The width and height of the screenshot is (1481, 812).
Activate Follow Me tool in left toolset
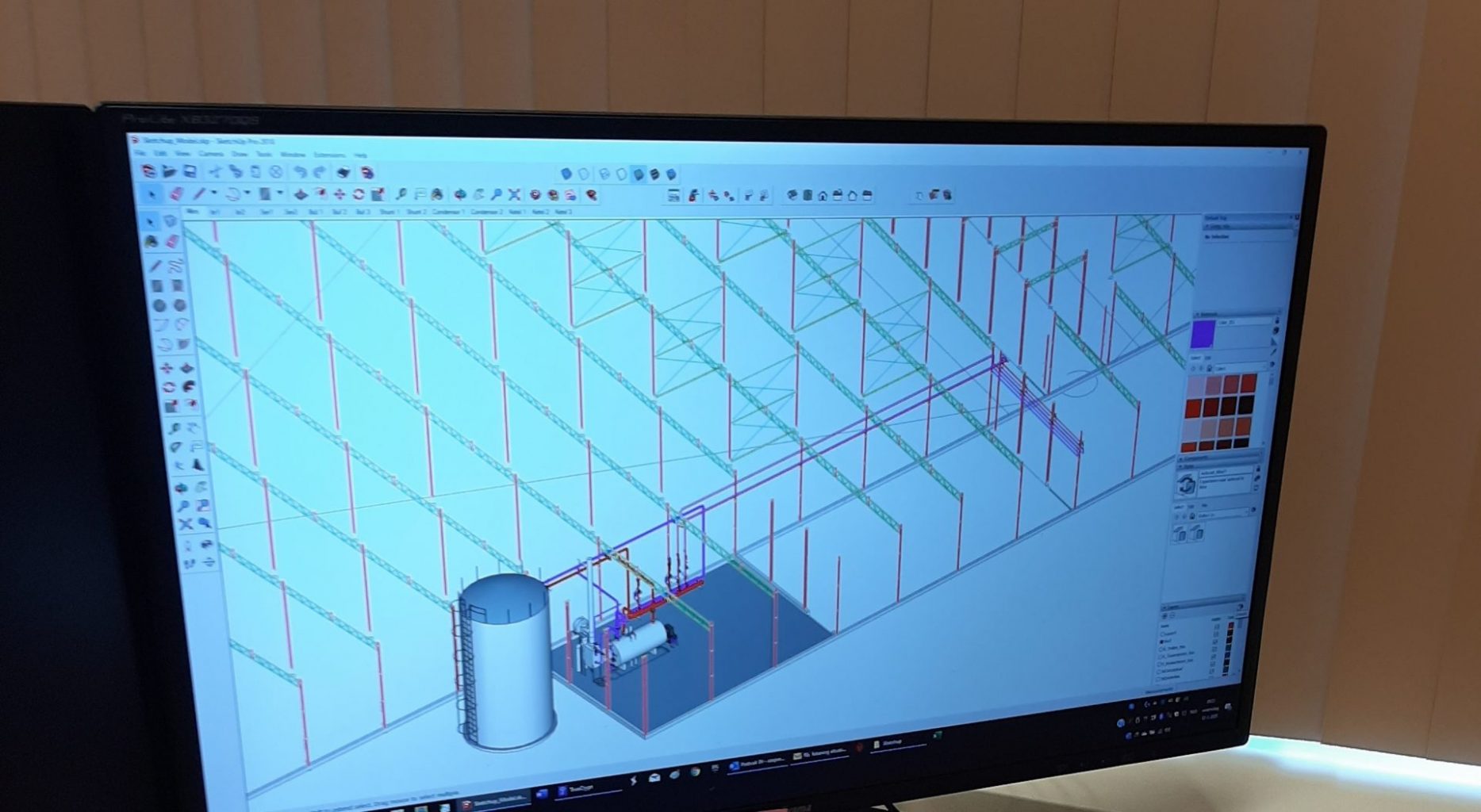click(x=187, y=386)
